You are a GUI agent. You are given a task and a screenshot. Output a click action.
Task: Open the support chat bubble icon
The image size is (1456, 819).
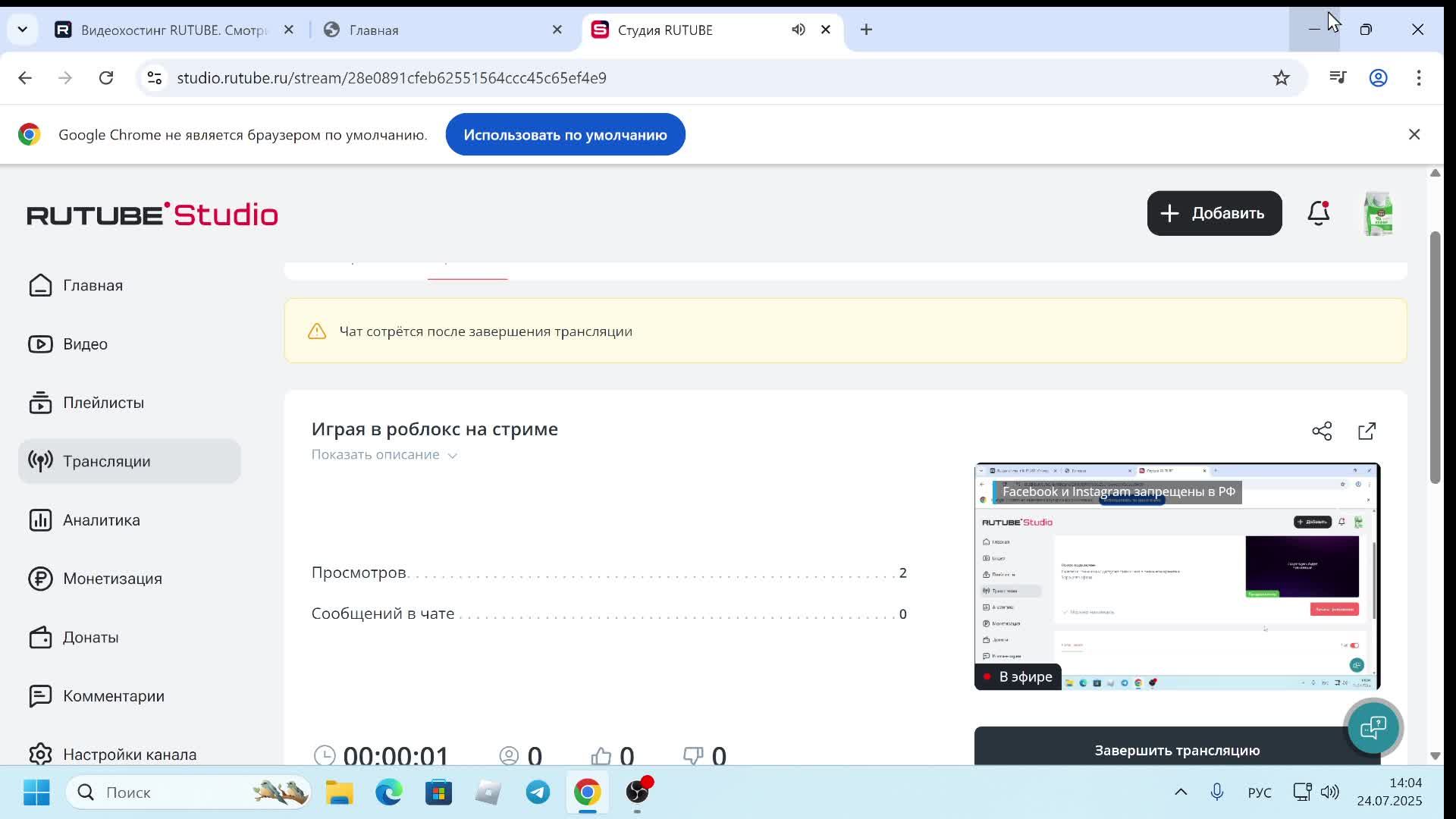(1373, 728)
